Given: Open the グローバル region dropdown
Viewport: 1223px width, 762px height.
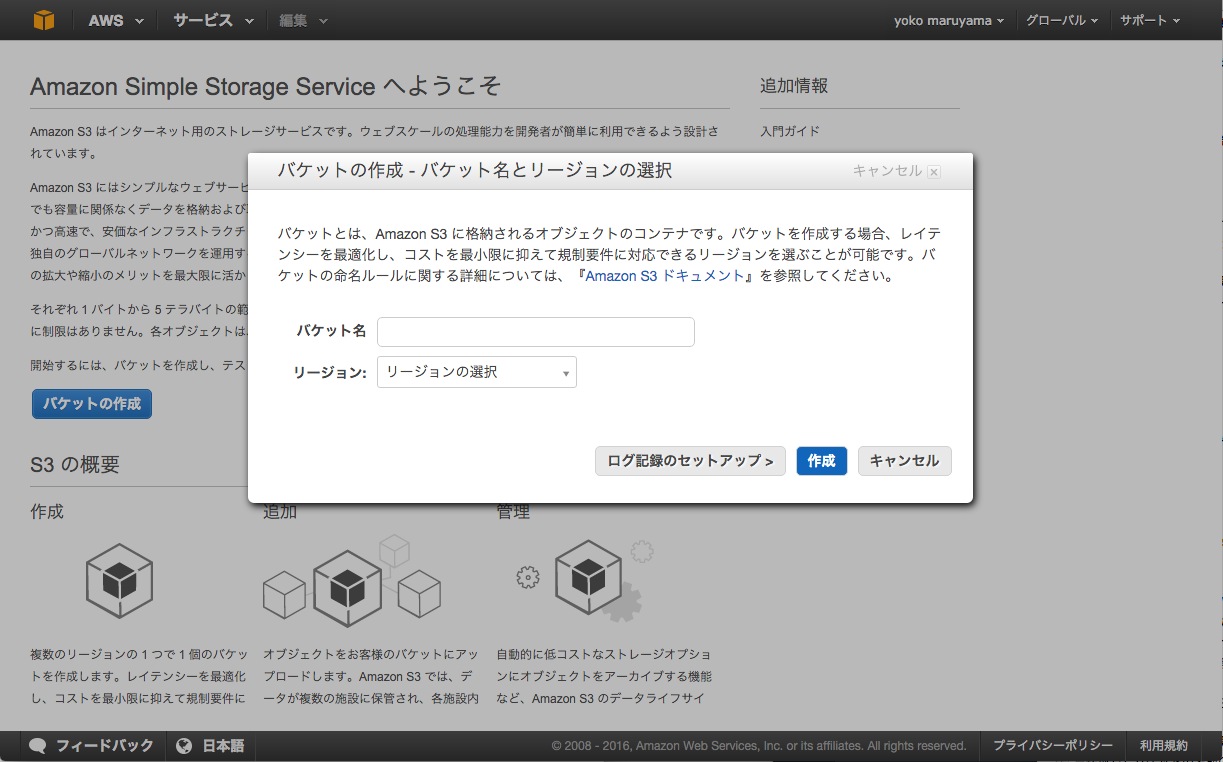Looking at the screenshot, I should (1062, 20).
